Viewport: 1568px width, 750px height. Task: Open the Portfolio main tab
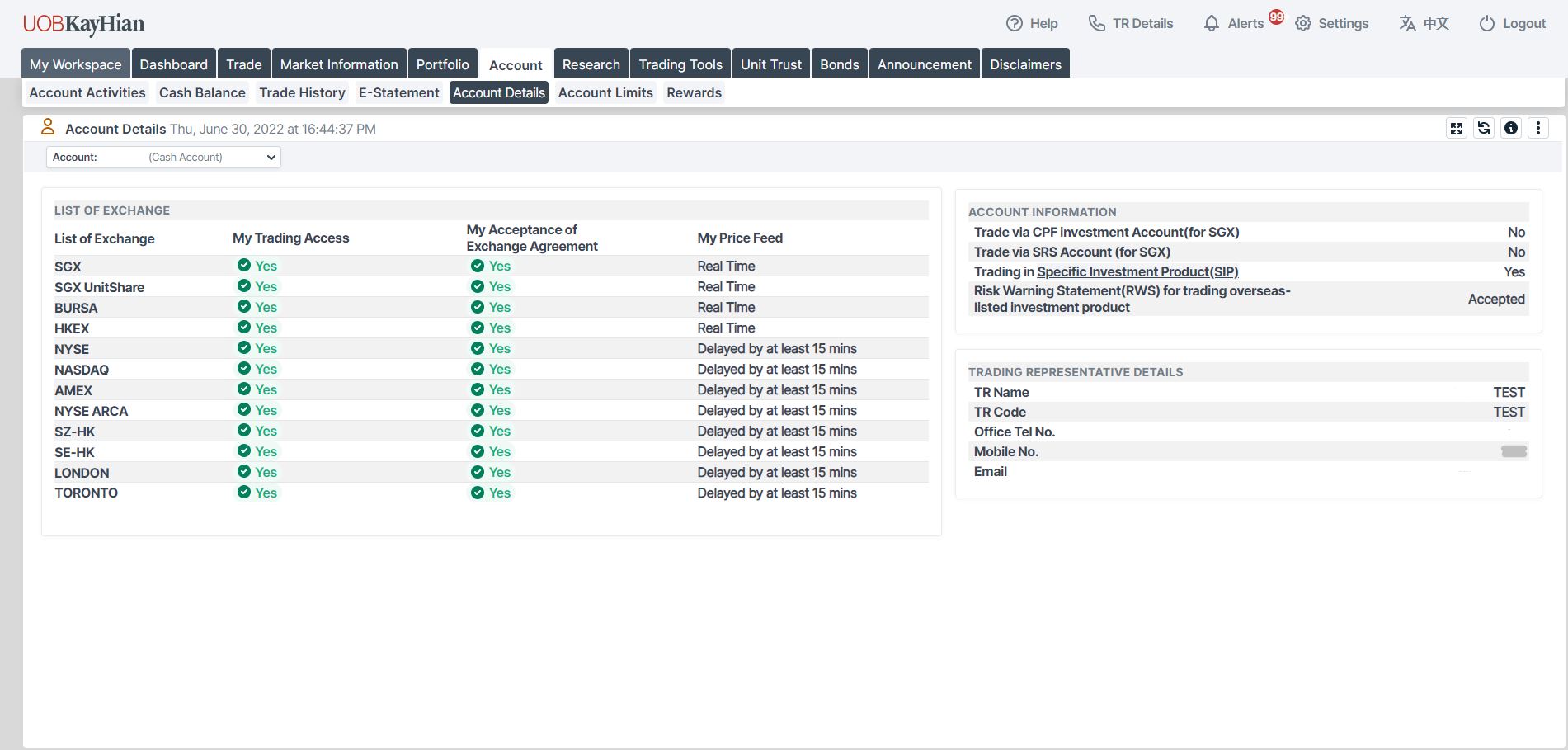point(442,64)
